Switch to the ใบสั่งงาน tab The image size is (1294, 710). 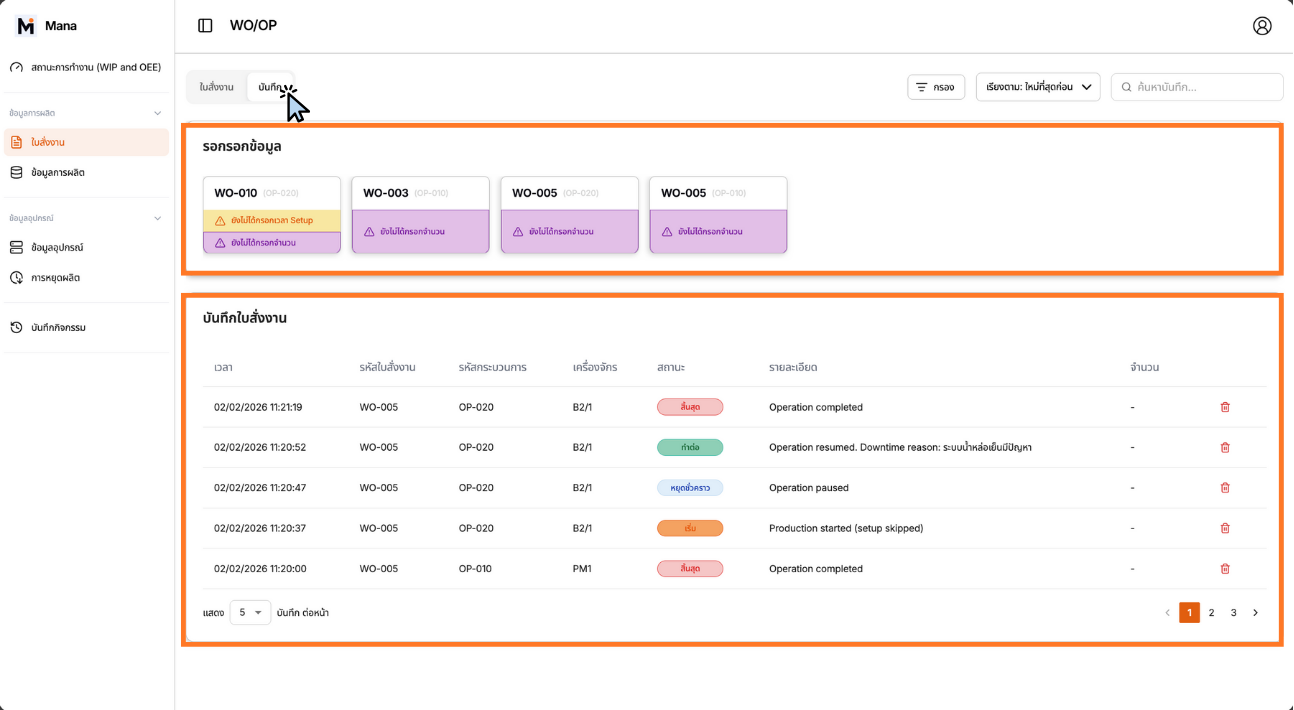tap(216, 87)
